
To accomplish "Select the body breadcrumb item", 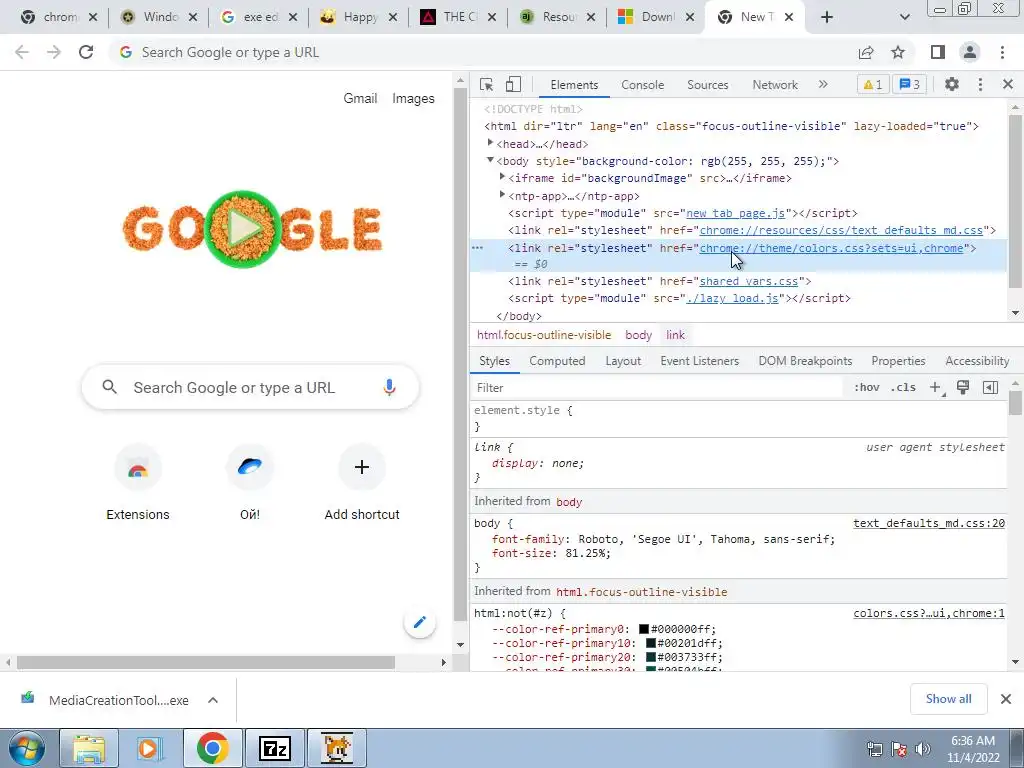I will [x=638, y=335].
